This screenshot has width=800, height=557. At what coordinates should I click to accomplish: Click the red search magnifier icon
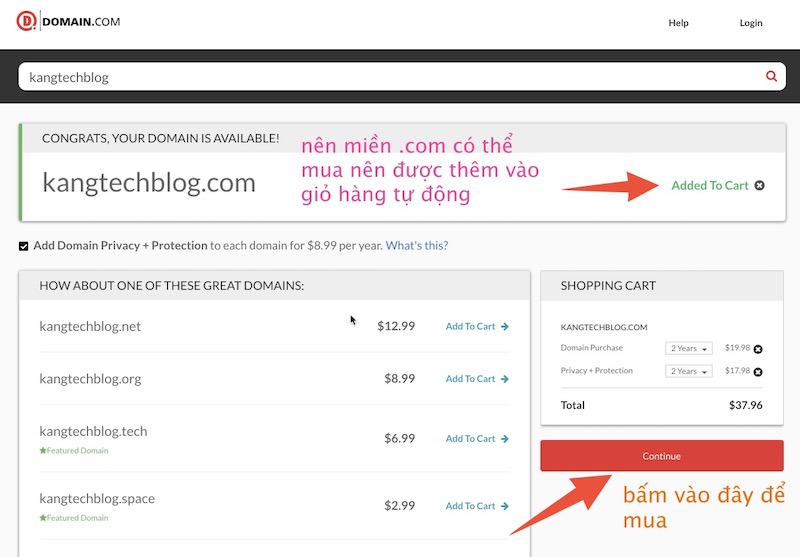pos(771,76)
